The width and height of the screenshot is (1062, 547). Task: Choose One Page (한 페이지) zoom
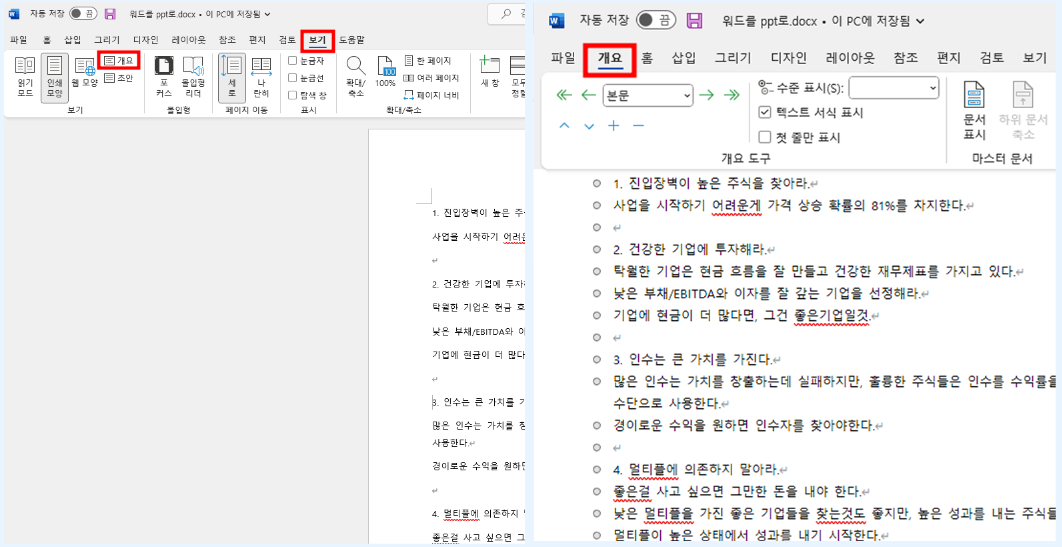pos(427,61)
